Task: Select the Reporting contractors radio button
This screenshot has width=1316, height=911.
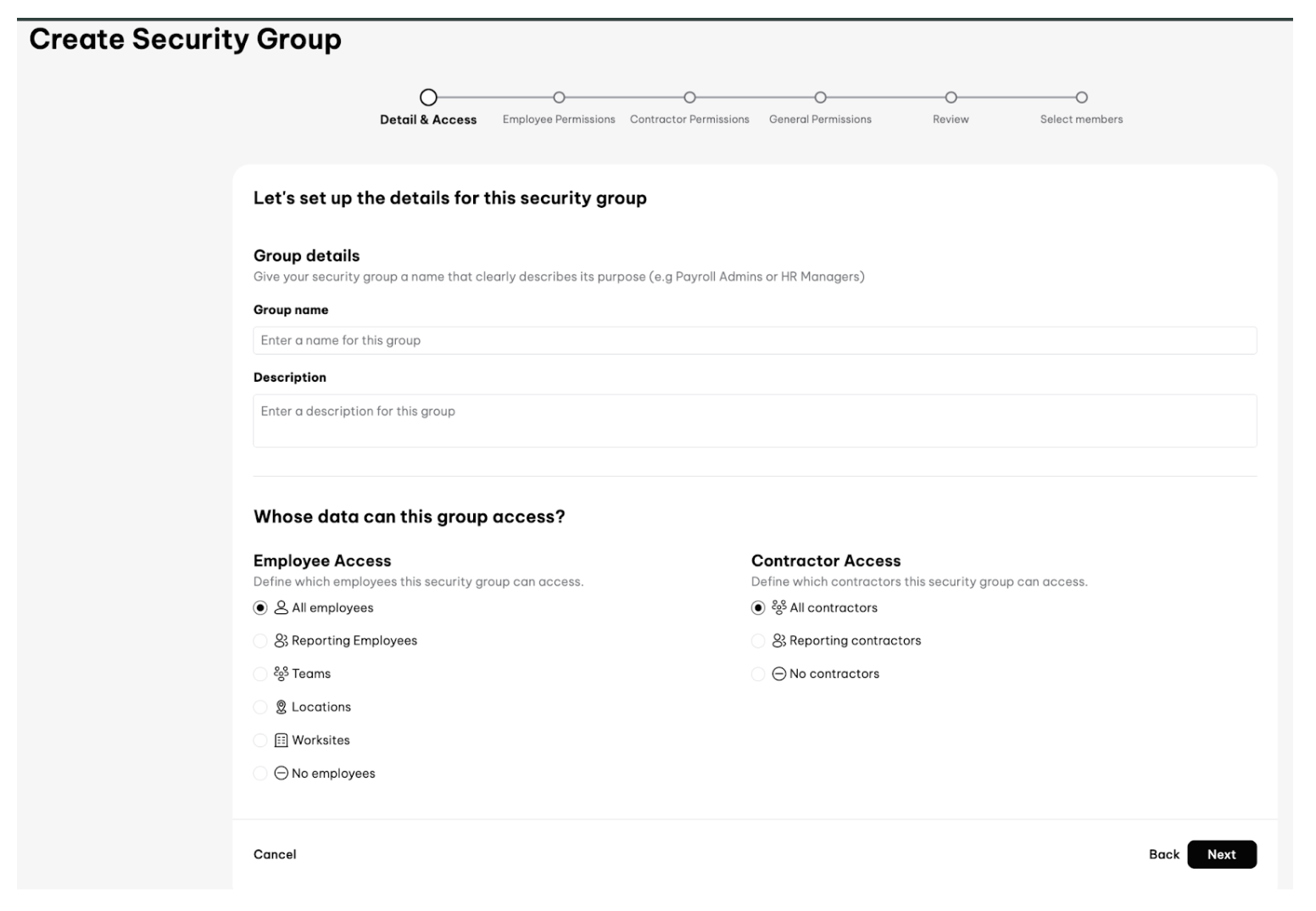Action: click(x=758, y=640)
